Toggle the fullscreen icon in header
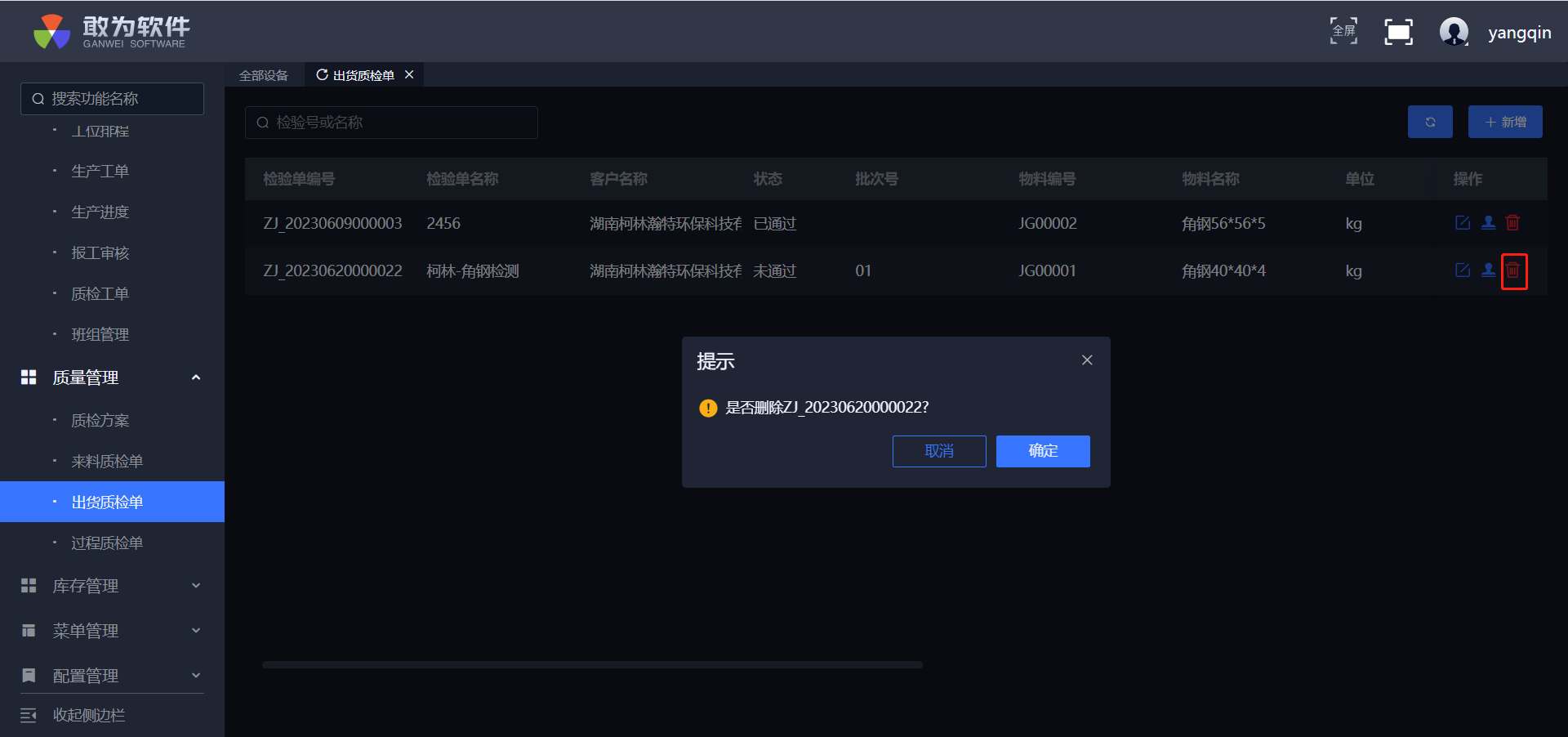Image resolution: width=1568 pixels, height=737 pixels. pos(1398,32)
